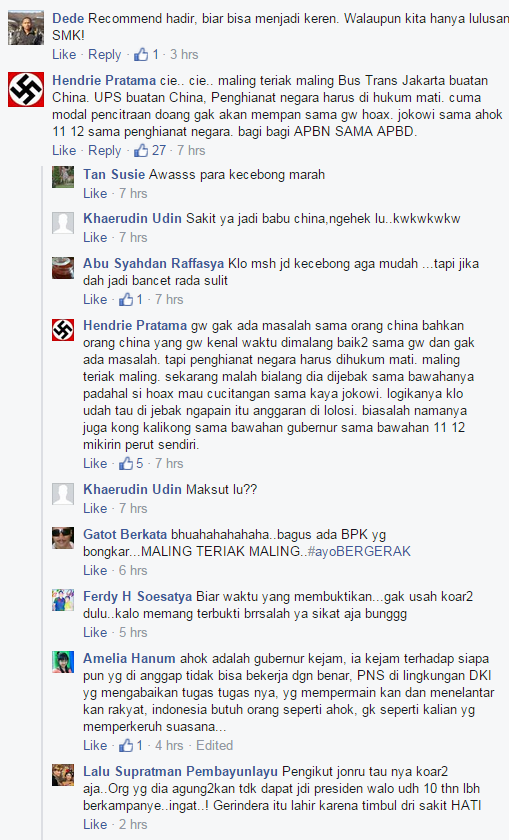Viewport: 509px width, 840px height.
Task: View edit history via Edited link
Action: 214,745
